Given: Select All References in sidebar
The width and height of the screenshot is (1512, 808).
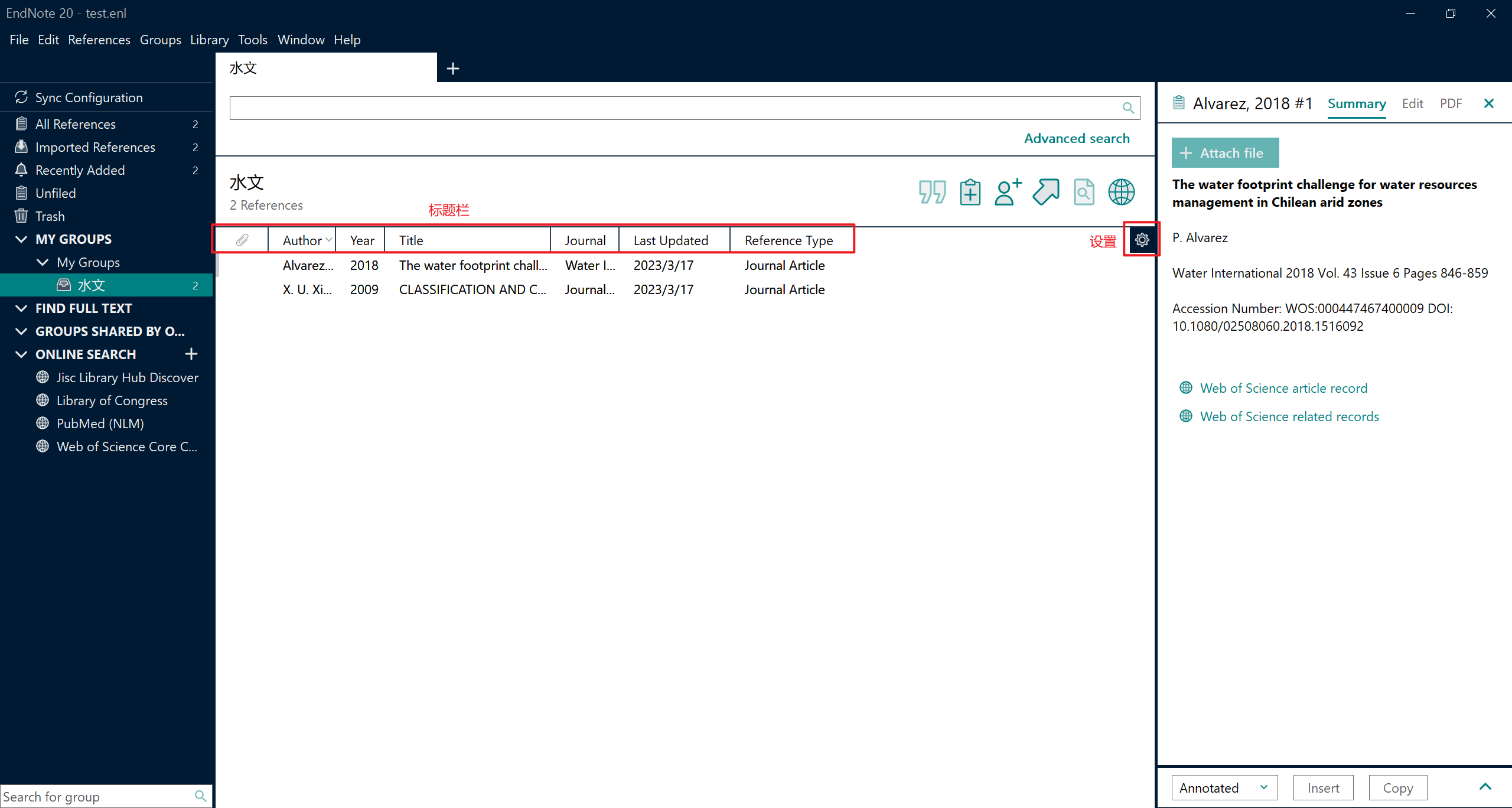Looking at the screenshot, I should click(x=106, y=124).
